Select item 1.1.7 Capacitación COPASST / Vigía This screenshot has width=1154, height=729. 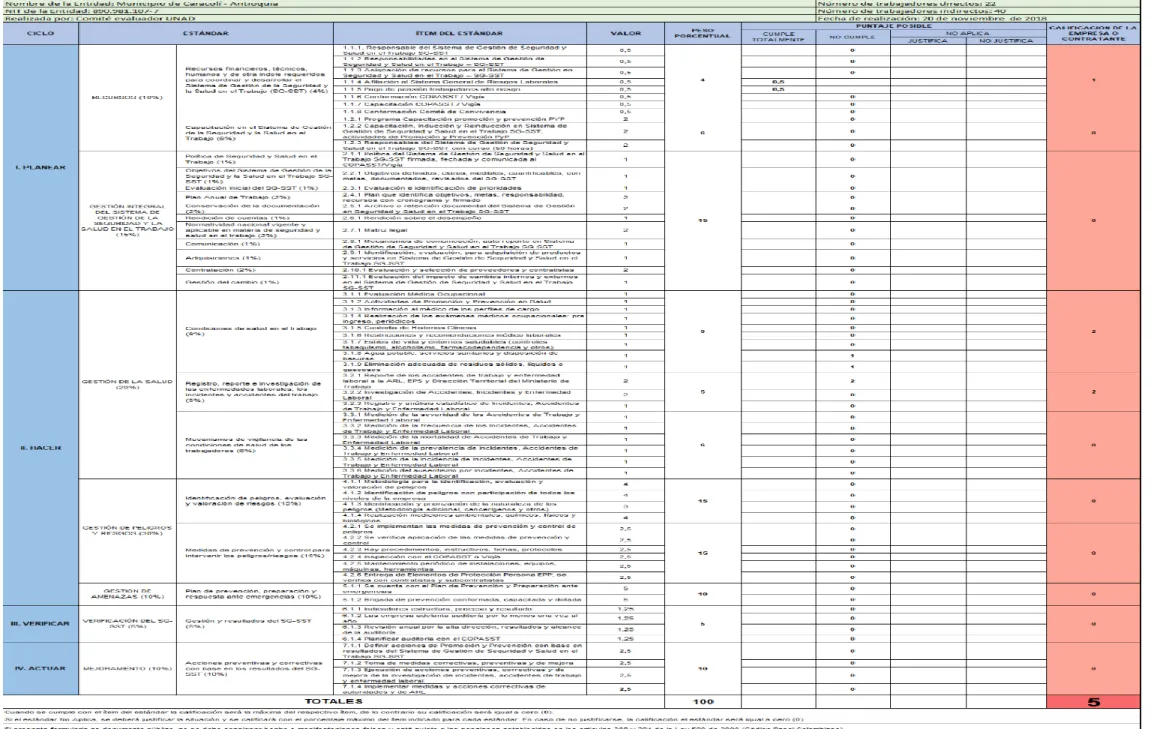(459, 104)
